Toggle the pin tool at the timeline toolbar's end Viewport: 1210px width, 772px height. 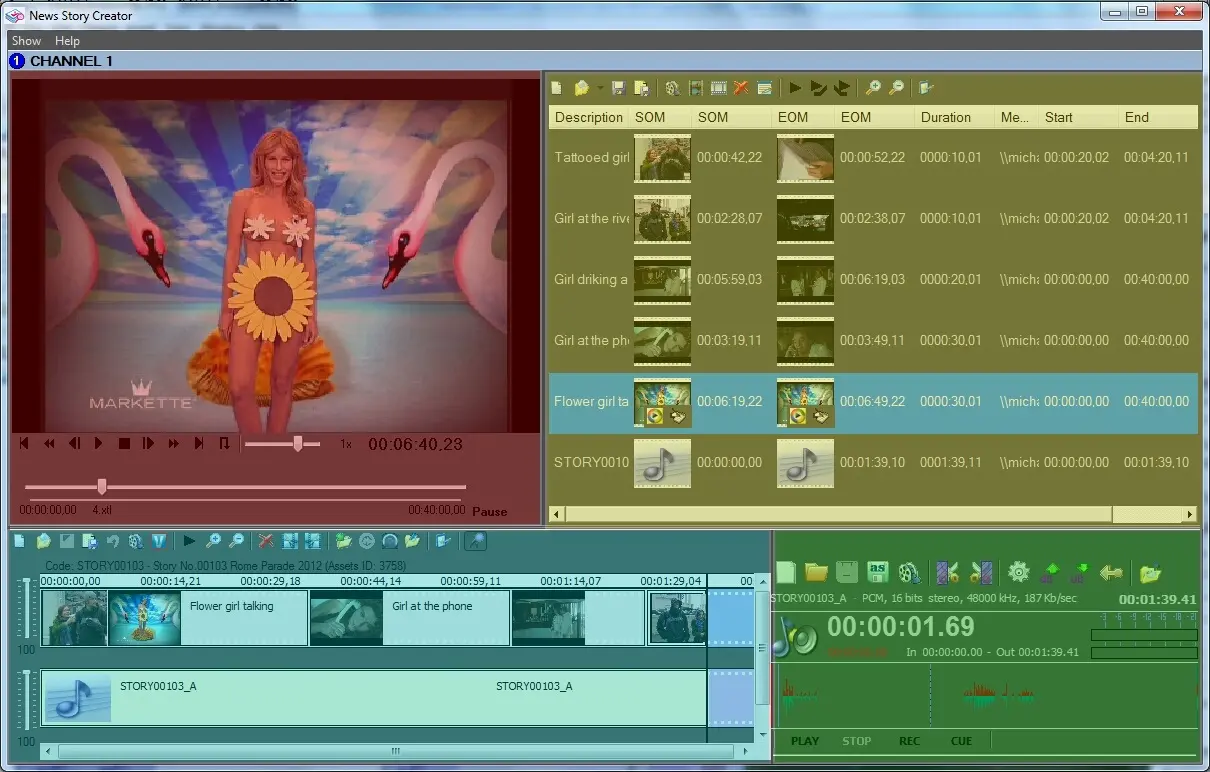coord(476,541)
